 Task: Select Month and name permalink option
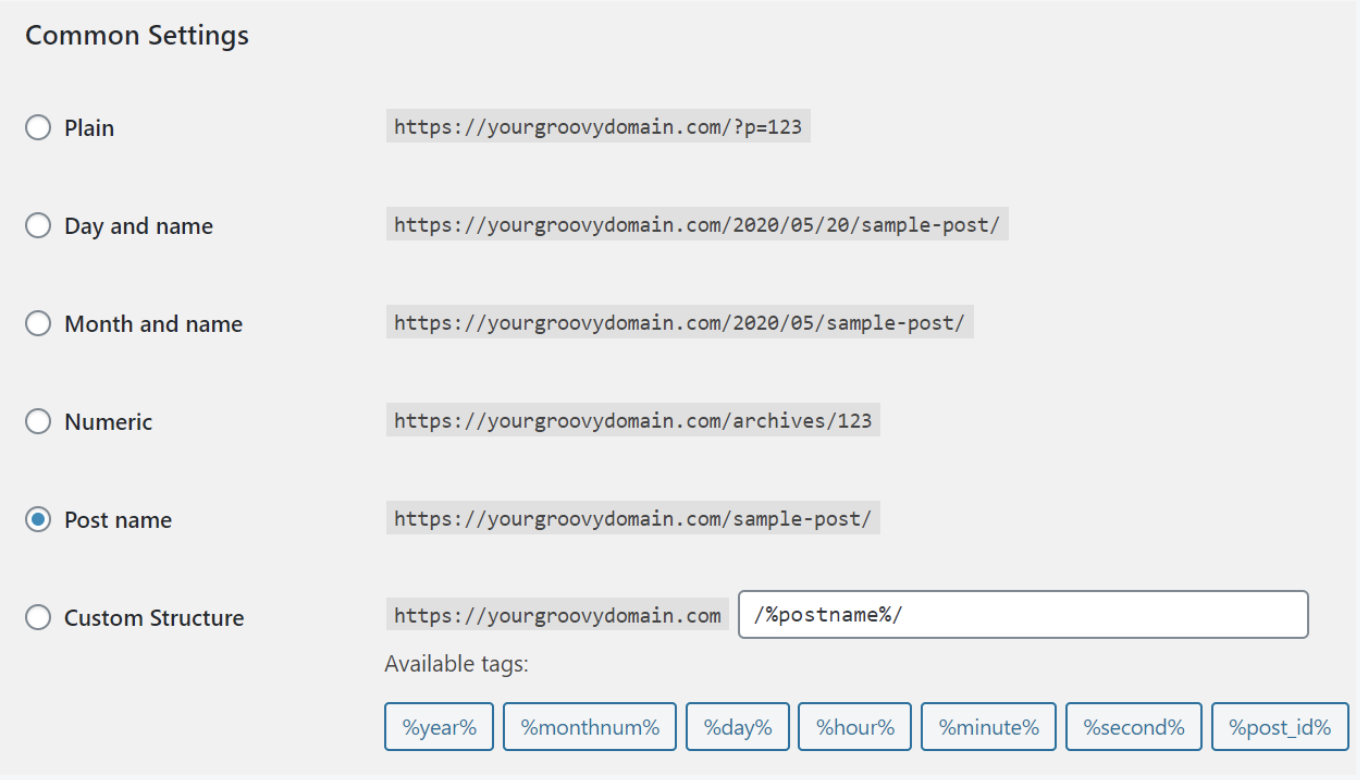pos(38,324)
